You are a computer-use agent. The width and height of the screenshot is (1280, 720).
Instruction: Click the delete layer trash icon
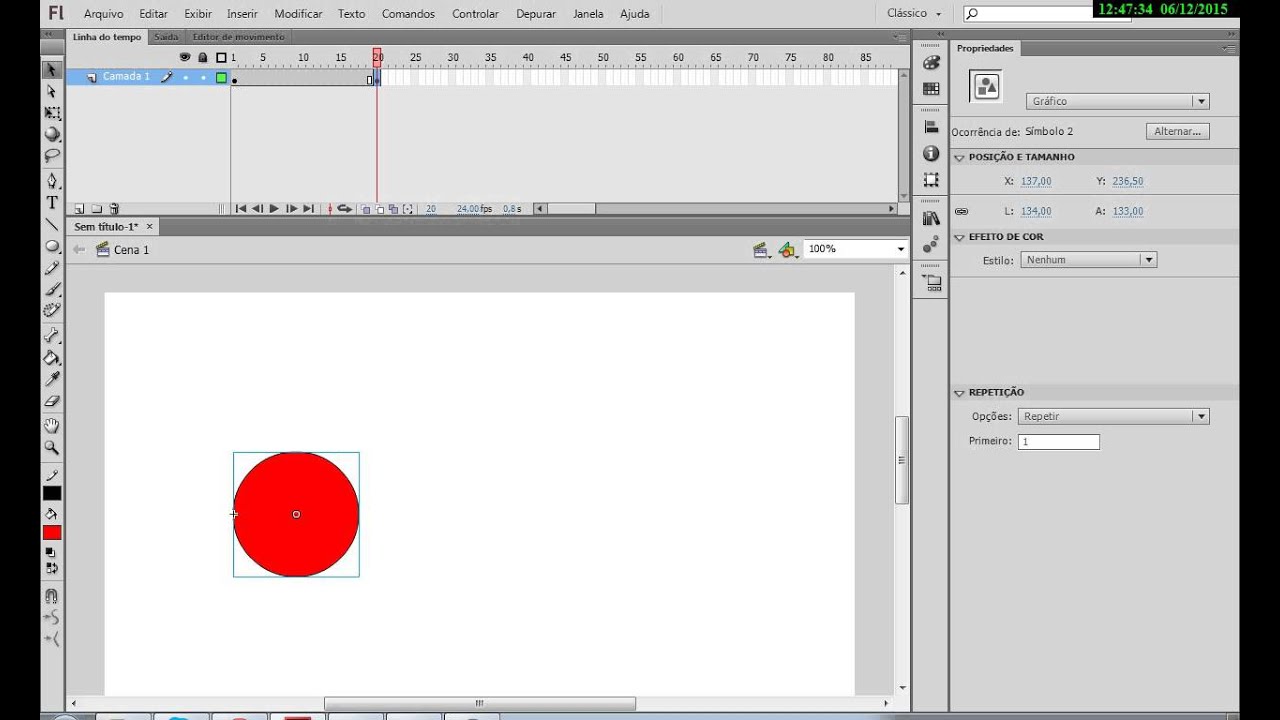[114, 209]
